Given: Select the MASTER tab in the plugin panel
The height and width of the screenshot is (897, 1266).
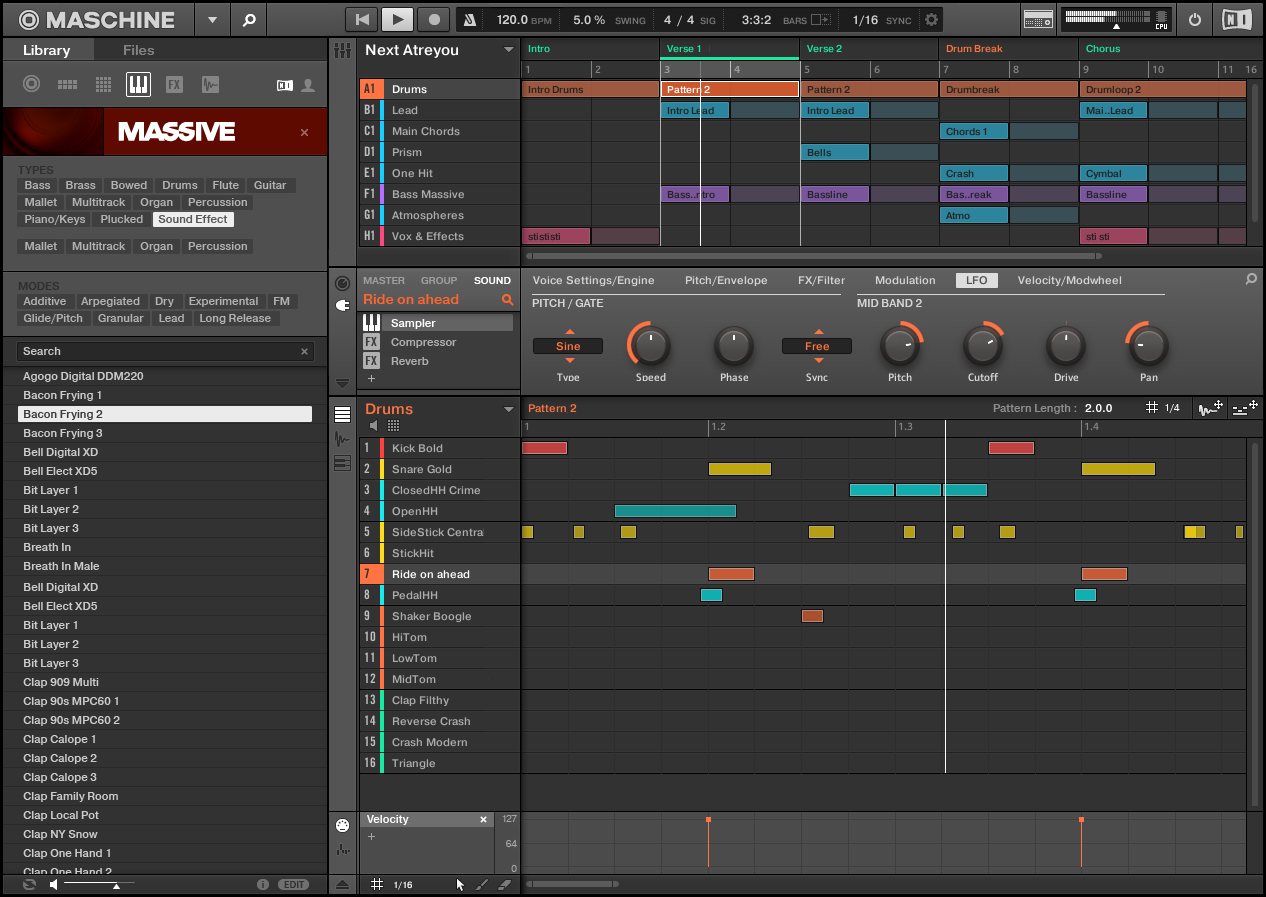Looking at the screenshot, I should 383,280.
